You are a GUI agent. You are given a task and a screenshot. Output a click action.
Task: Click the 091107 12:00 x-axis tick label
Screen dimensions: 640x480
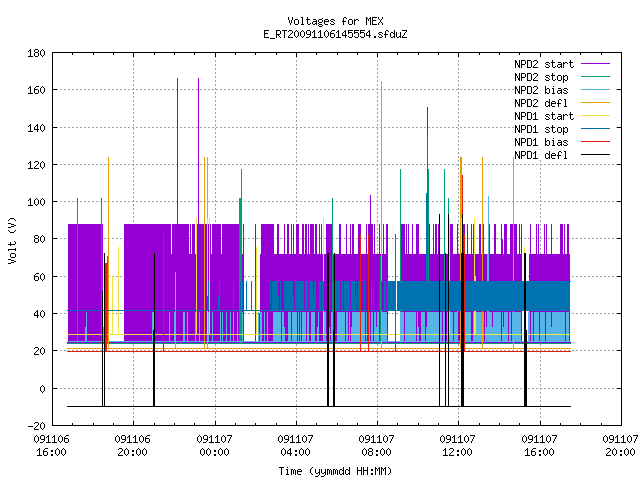[458, 446]
